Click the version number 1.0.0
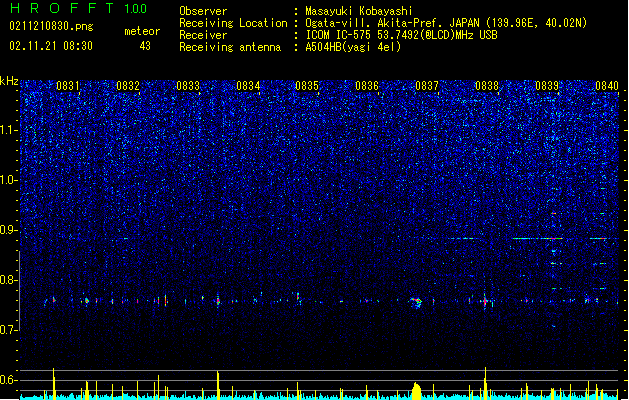Screen dimensions: 629x400 135,9
